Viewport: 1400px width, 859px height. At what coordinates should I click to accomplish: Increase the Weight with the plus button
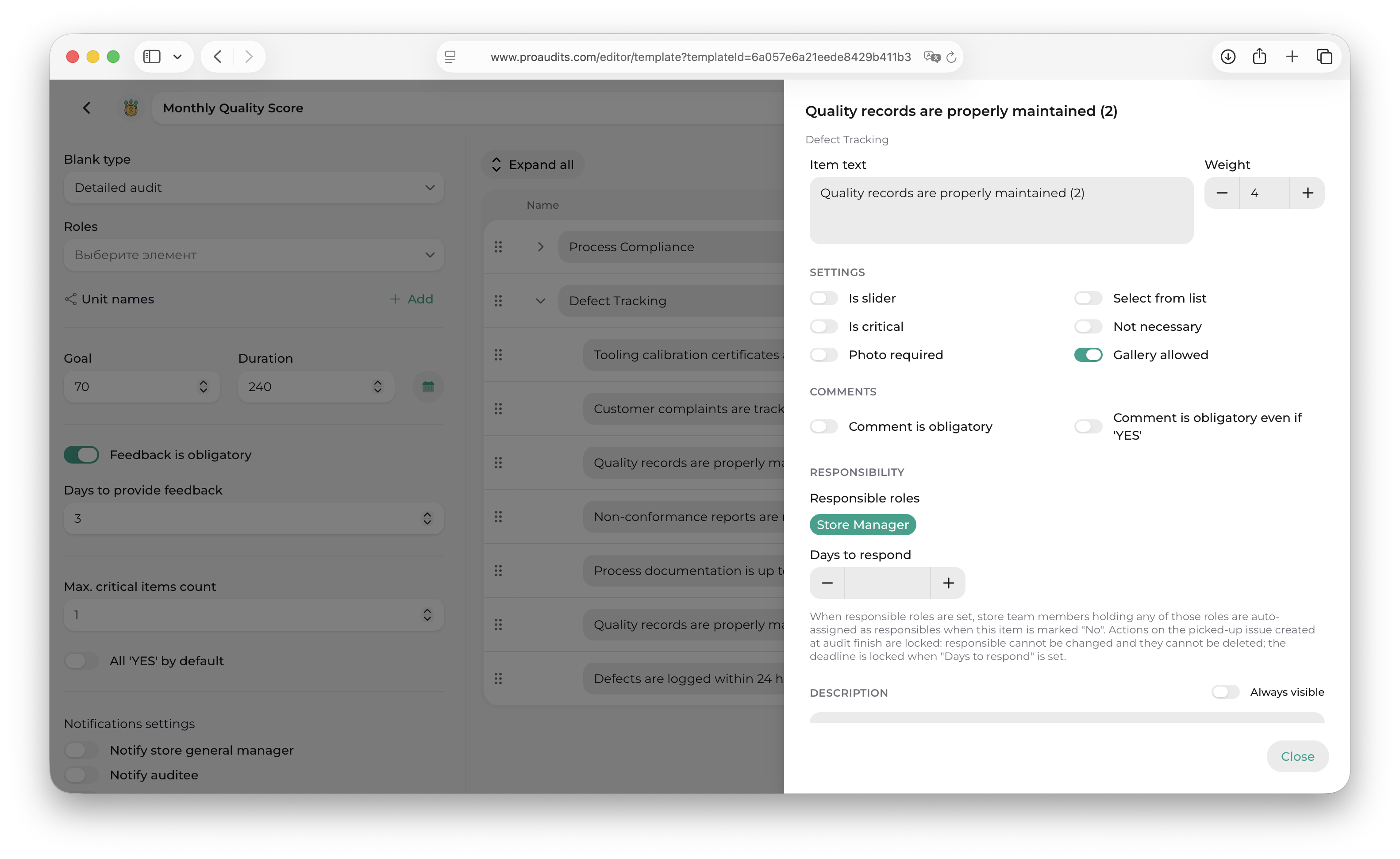click(1308, 193)
